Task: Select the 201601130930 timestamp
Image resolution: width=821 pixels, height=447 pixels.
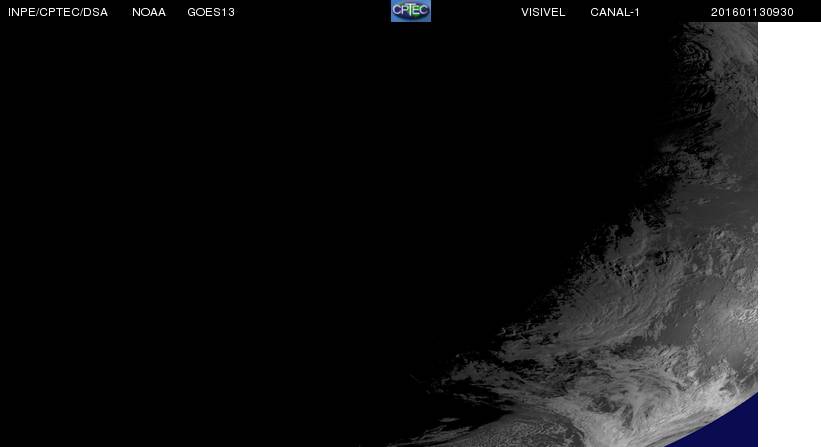Action: 752,12
